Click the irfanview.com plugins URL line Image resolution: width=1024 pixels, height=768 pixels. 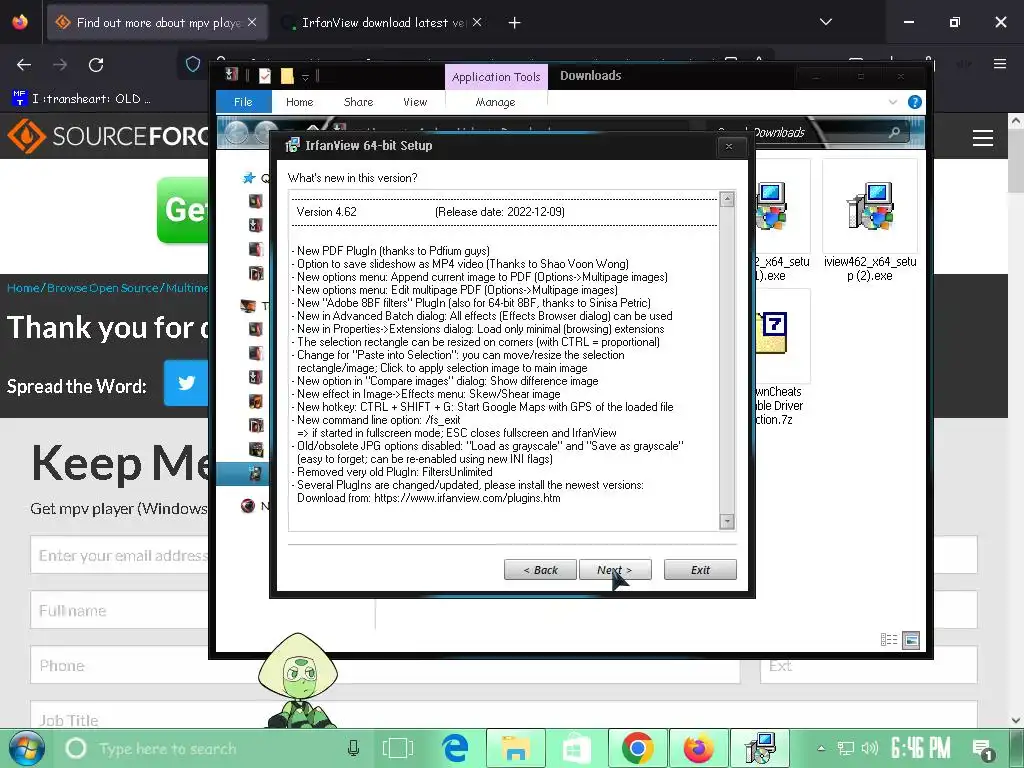coord(428,498)
